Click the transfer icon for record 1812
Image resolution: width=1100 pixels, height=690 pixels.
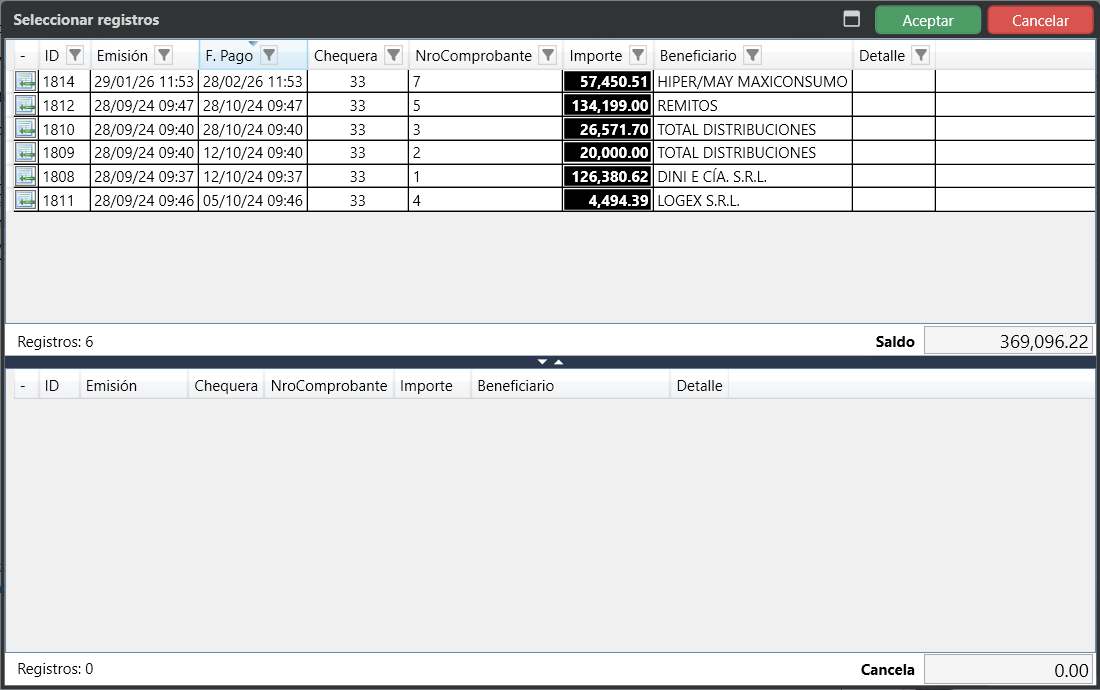(25, 105)
